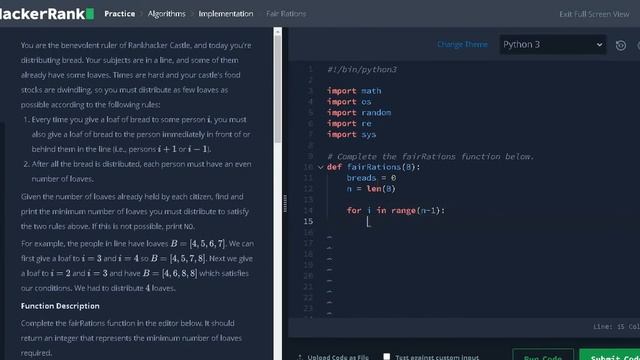Collapse the fairRations function fold arrow
The width and height of the screenshot is (640, 360).
click(320, 167)
